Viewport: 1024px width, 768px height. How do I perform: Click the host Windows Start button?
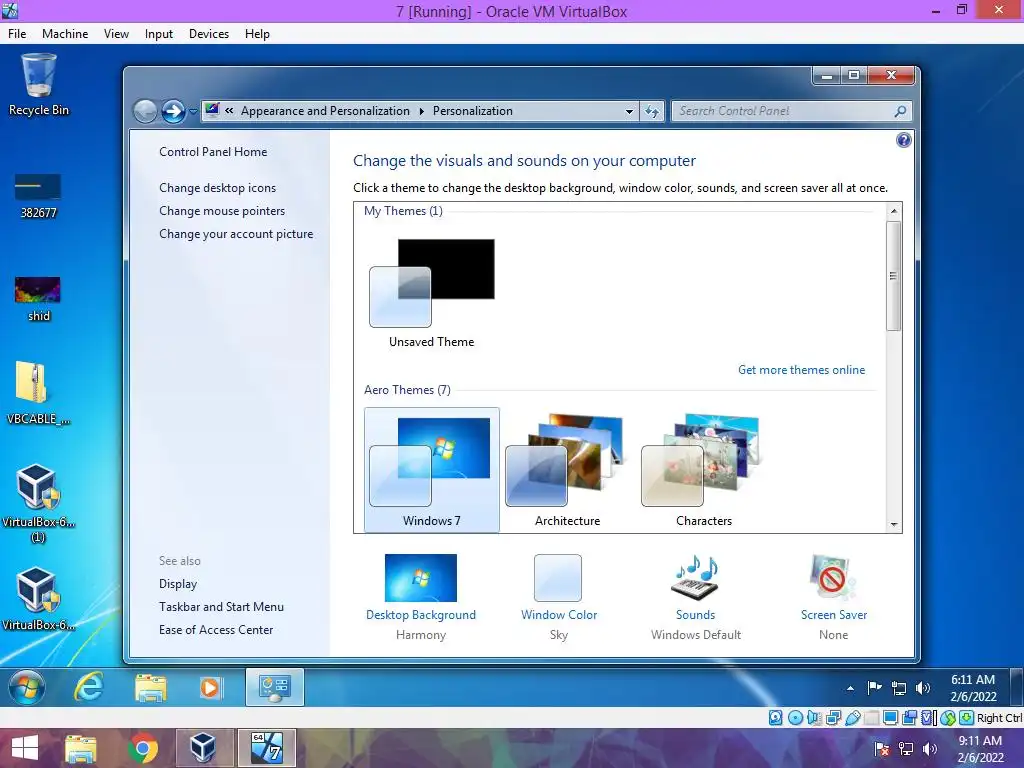[x=25, y=748]
